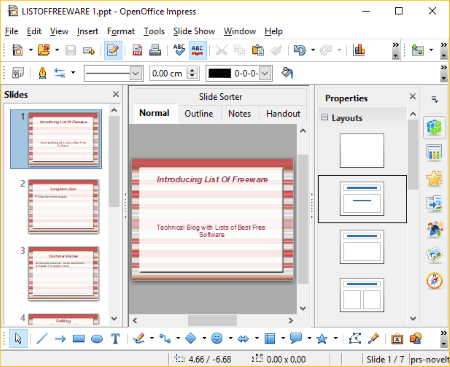450x367 pixels.
Task: Click the line width 0.00 cm field
Action: (x=168, y=73)
